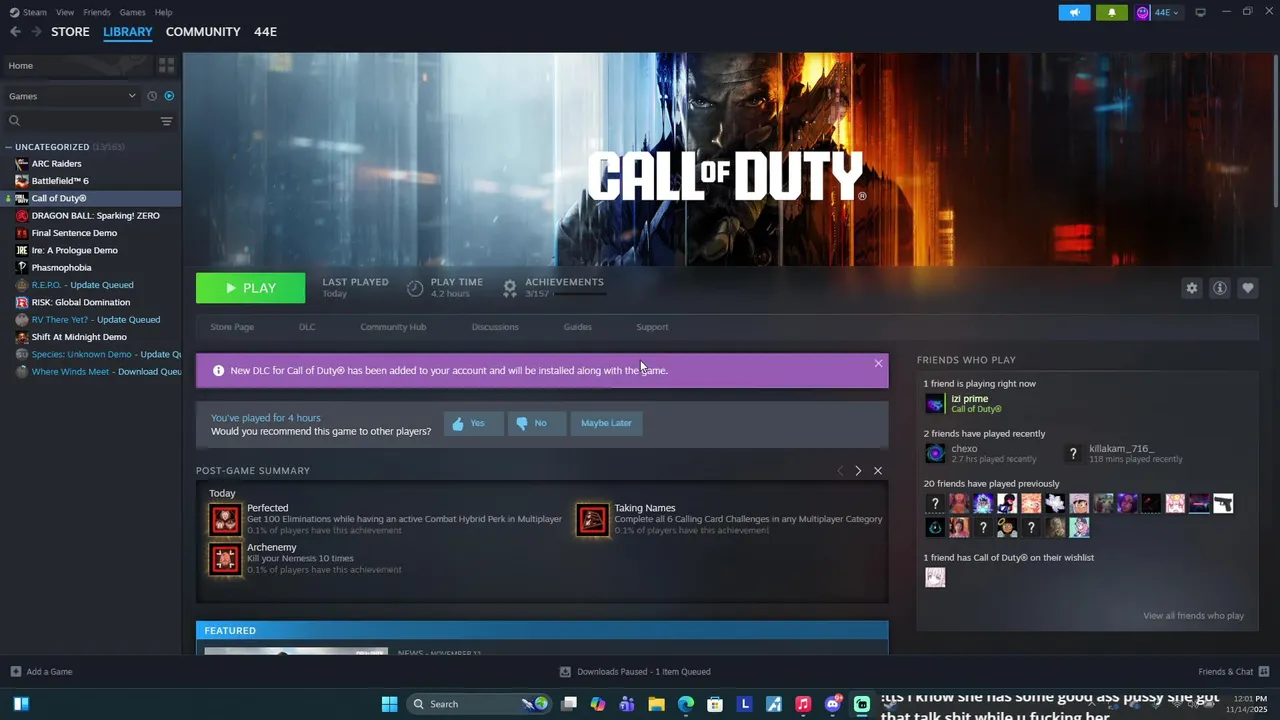
Task: Open Friends & Chat
Action: 1233,672
